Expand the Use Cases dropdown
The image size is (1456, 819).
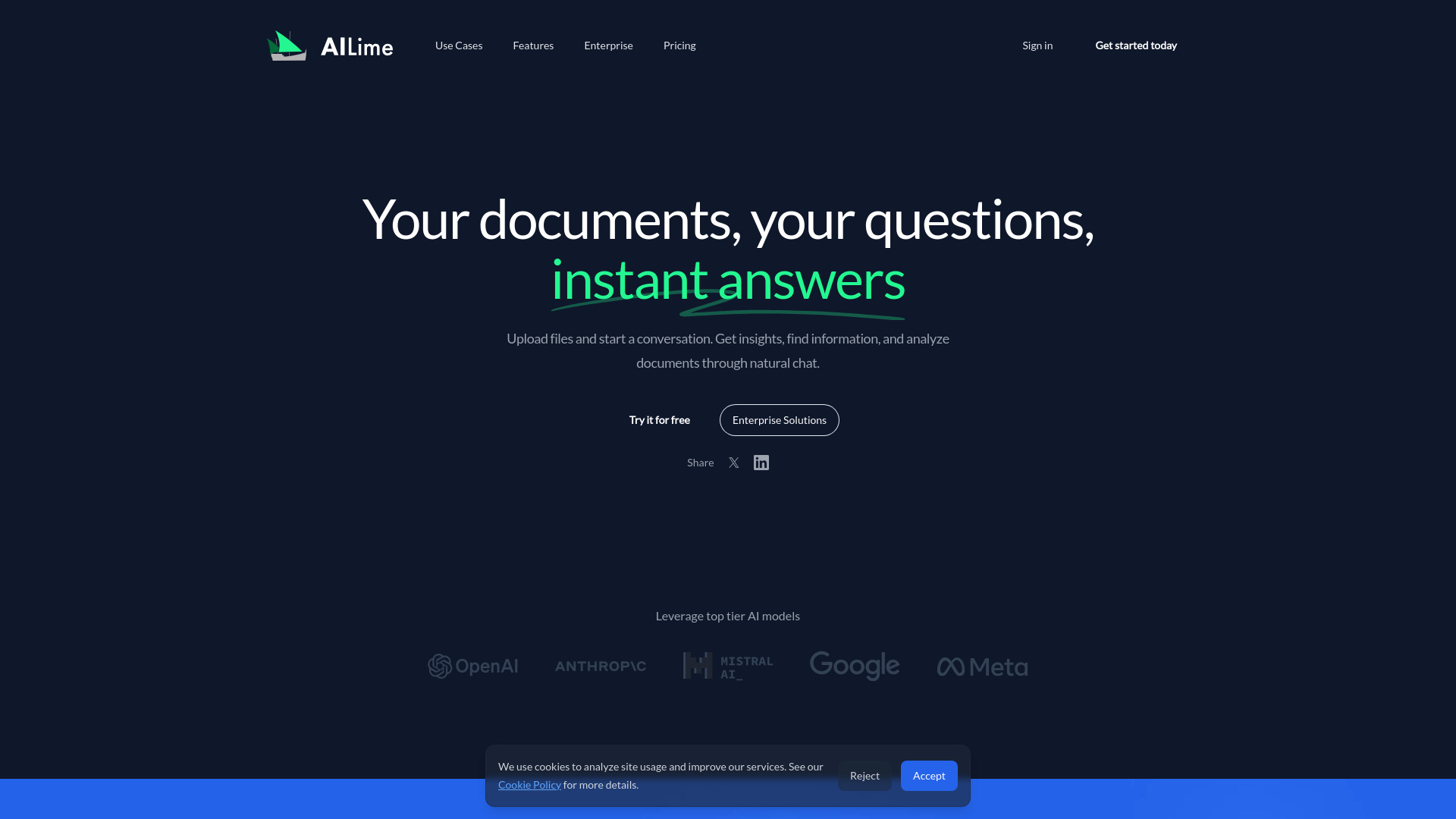[x=458, y=45]
